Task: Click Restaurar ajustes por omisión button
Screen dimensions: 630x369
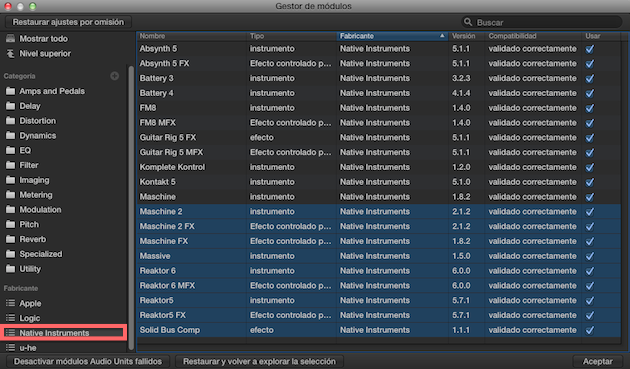Action: click(x=68, y=22)
